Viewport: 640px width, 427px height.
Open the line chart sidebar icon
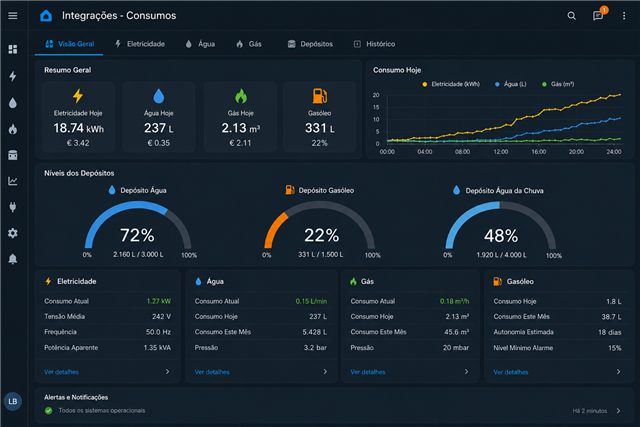pos(13,181)
